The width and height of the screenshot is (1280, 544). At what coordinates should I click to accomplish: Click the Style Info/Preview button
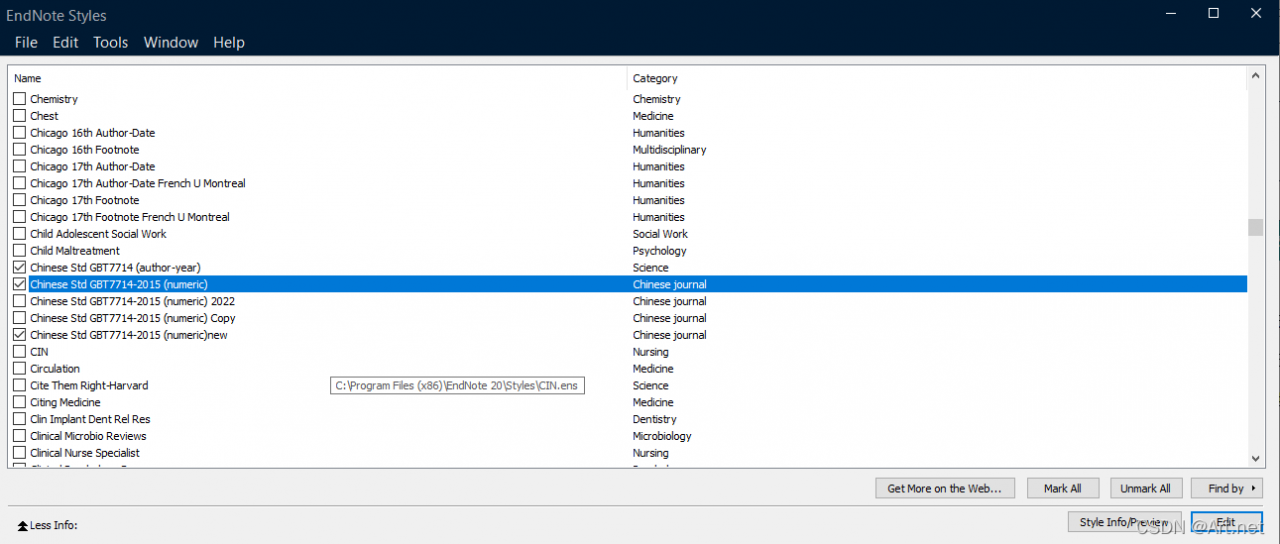[x=1124, y=522]
